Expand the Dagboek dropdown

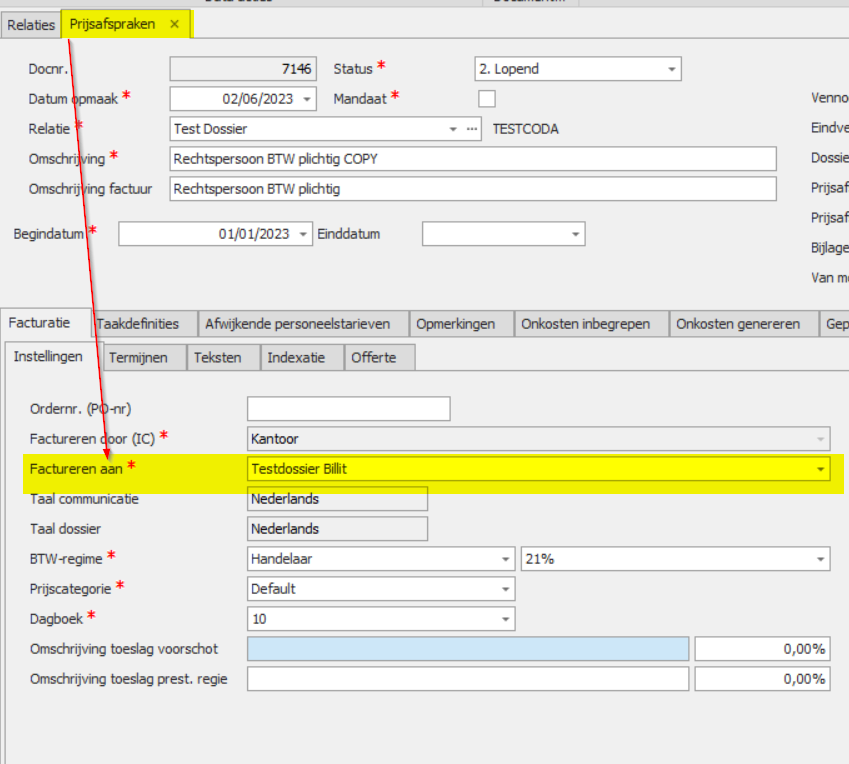point(505,619)
